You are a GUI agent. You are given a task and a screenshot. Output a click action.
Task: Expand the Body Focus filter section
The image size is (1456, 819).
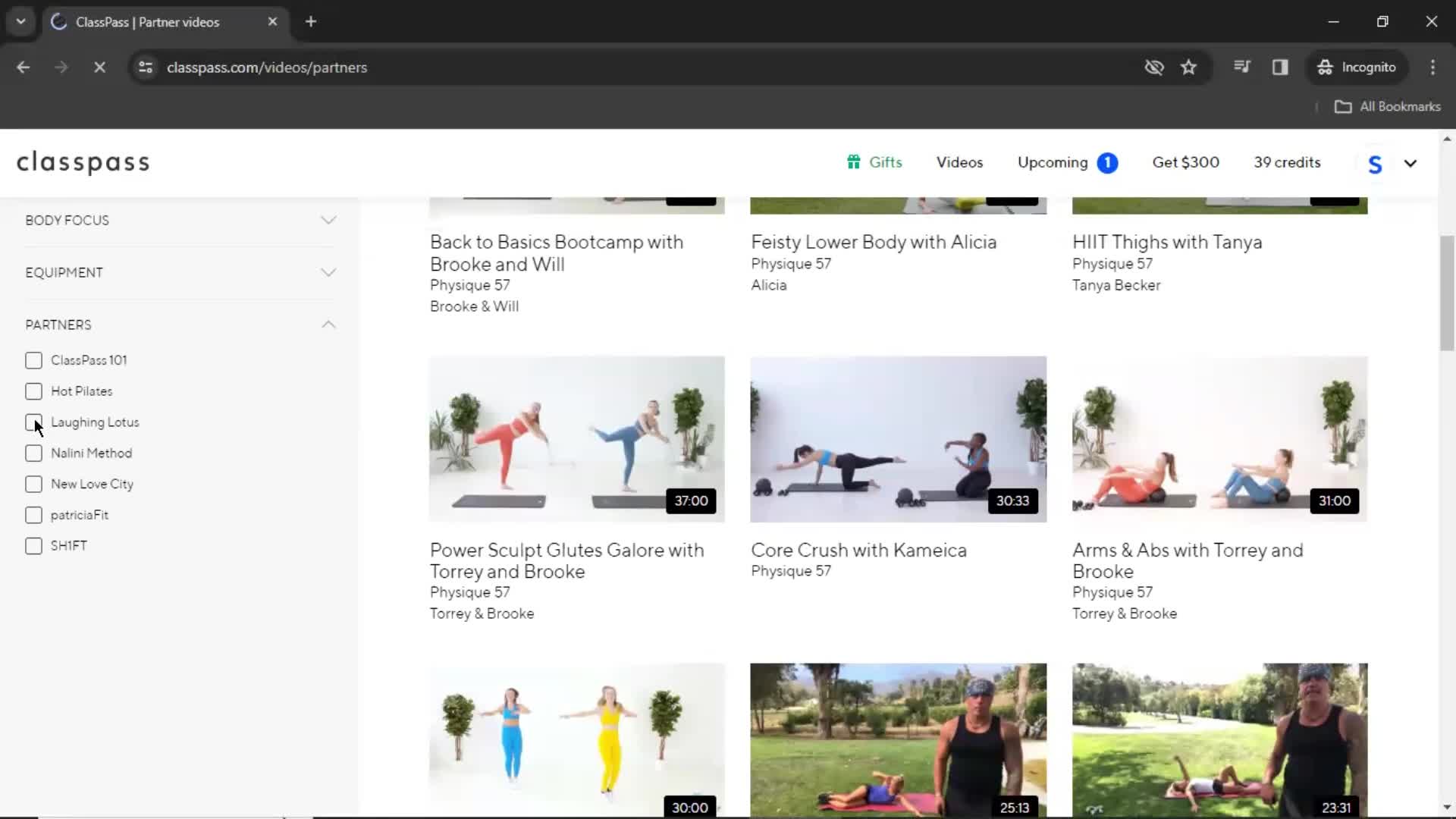180,221
